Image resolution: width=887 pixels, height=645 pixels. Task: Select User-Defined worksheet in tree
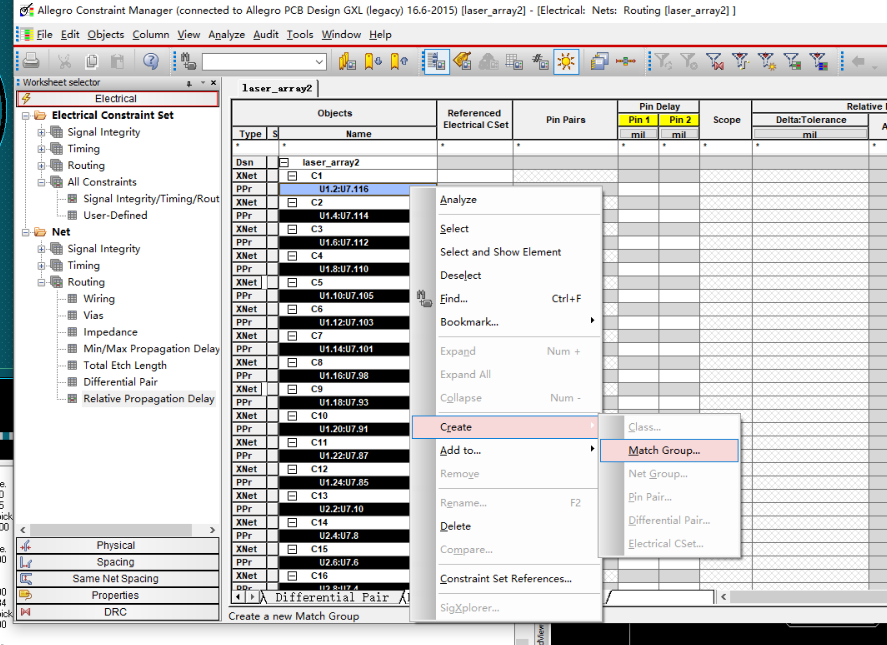(115, 216)
